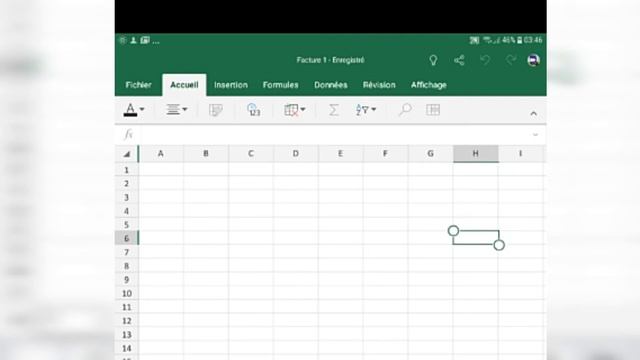Expand the sort and filter dropdown arrow

[x=374, y=109]
